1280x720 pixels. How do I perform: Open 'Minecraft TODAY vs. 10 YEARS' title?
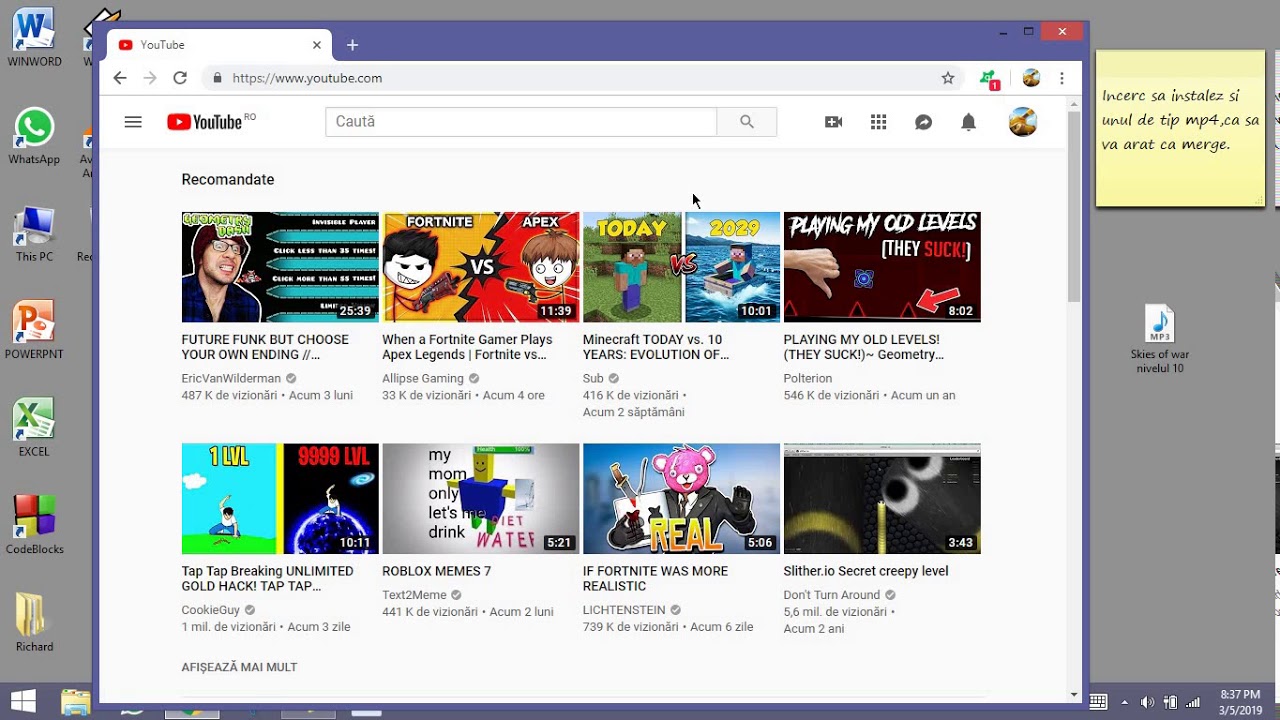click(656, 347)
